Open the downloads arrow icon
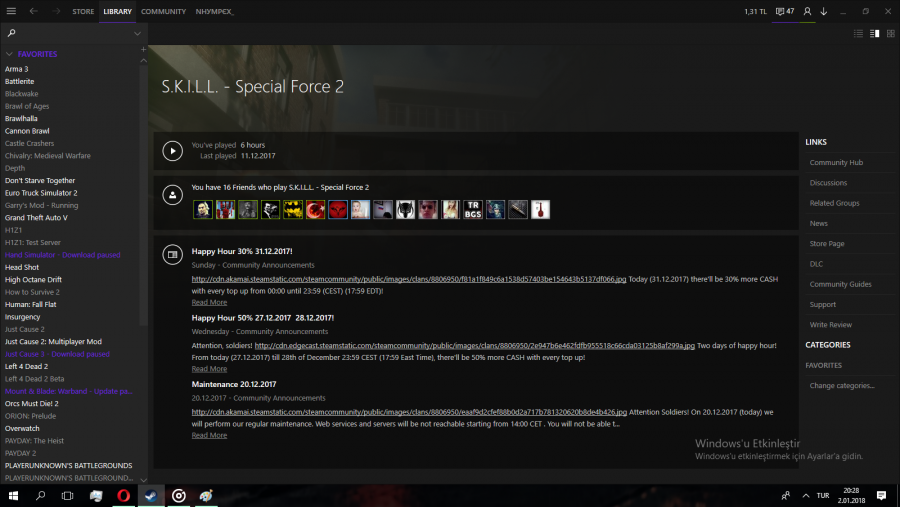 [824, 11]
